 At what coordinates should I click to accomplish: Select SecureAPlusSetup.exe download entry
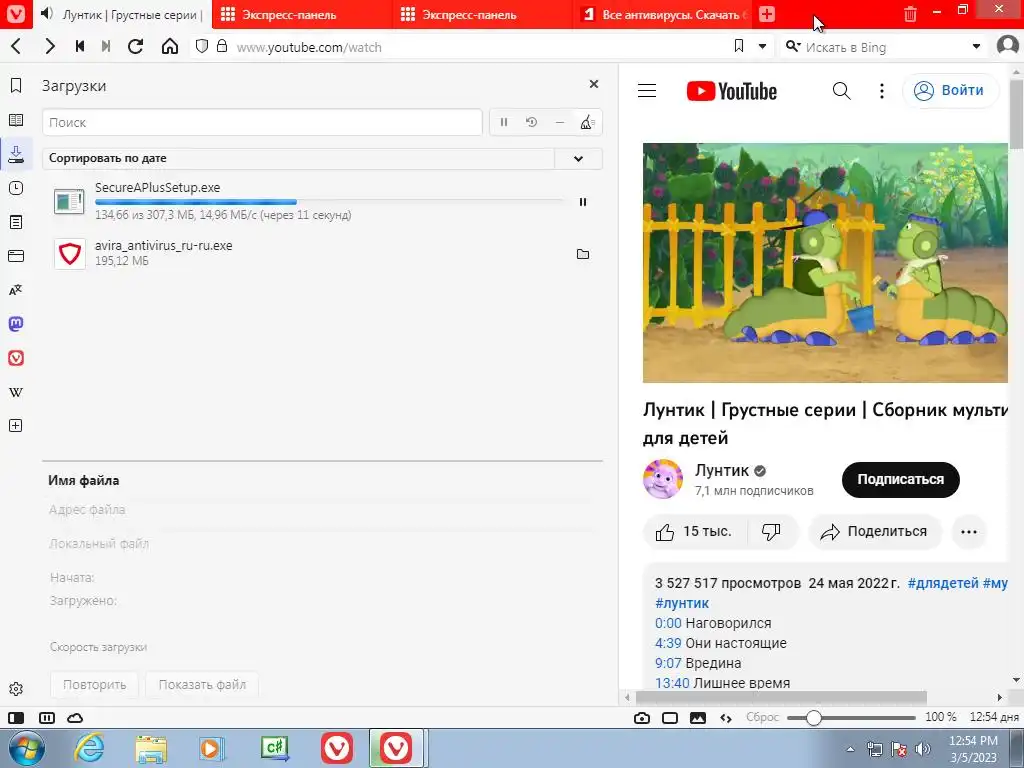click(323, 201)
